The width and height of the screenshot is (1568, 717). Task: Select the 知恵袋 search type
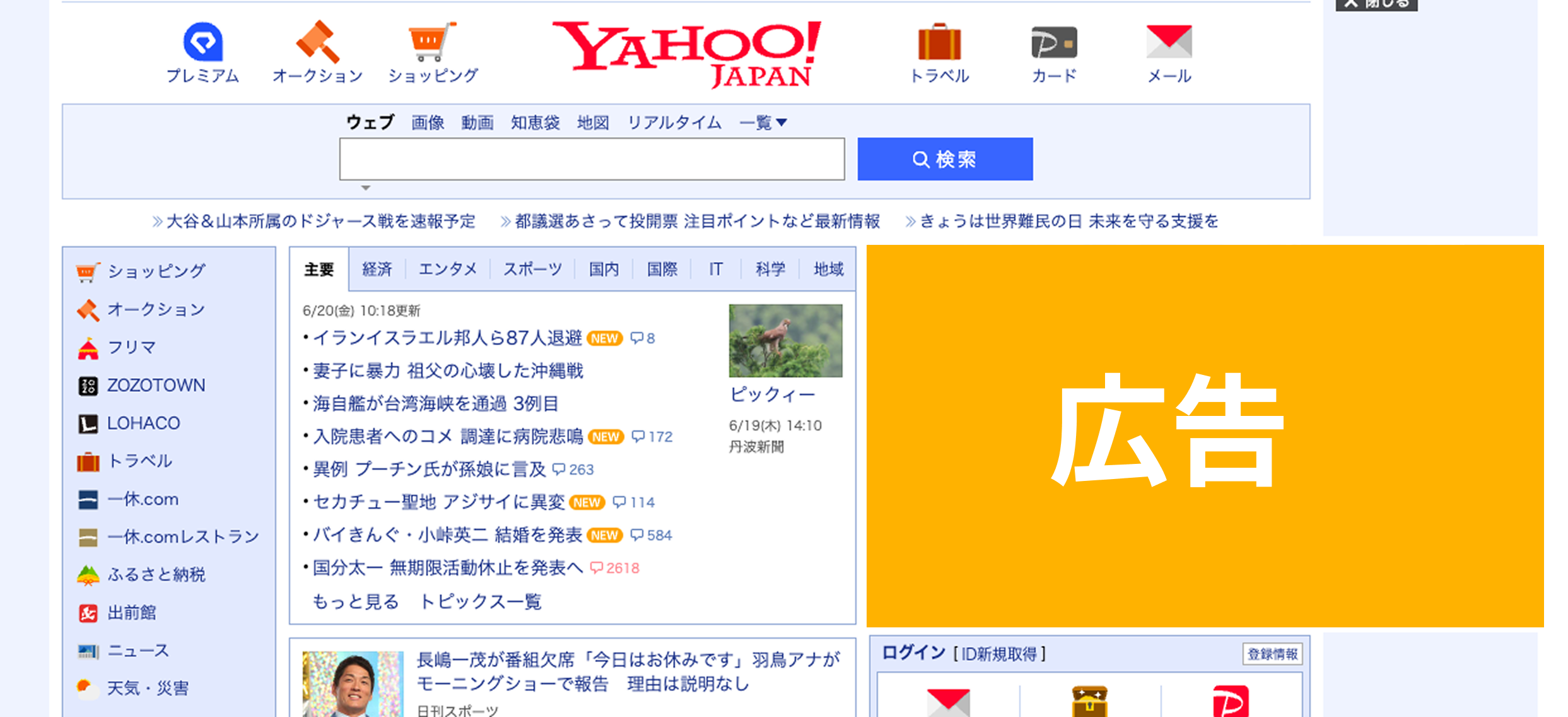click(535, 122)
